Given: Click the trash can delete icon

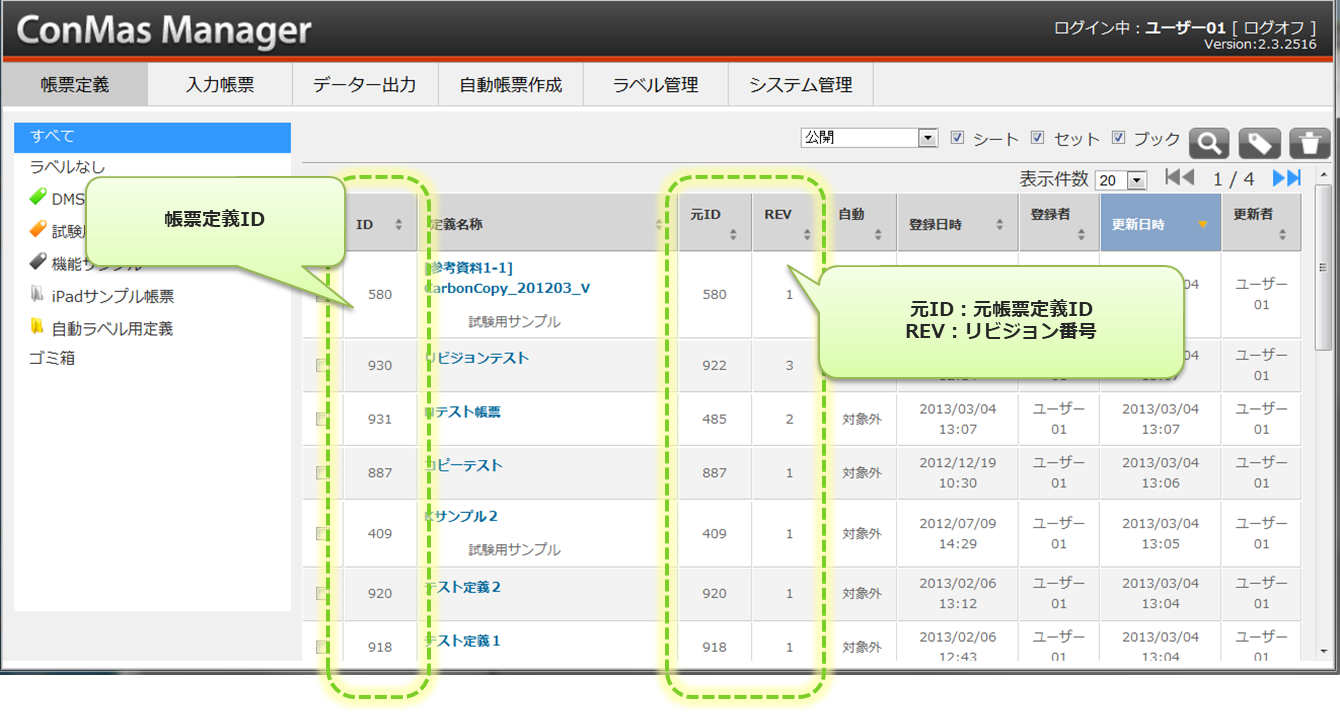Looking at the screenshot, I should (x=1309, y=143).
